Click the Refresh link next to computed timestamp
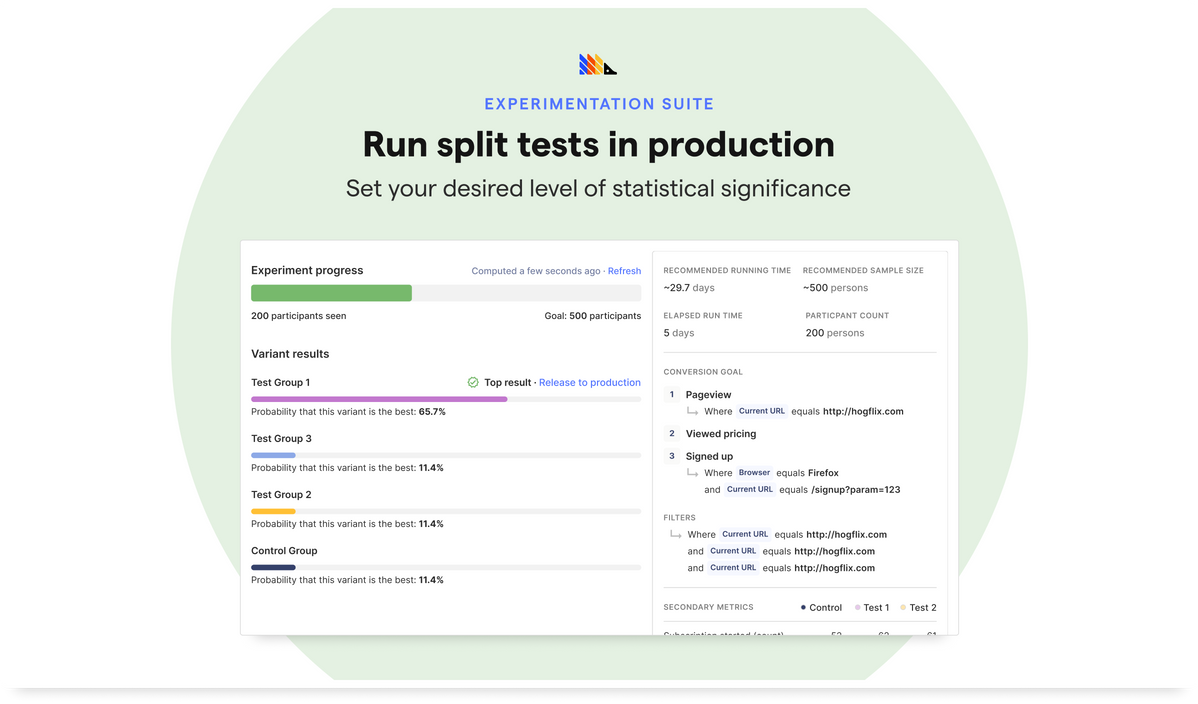 tap(624, 270)
